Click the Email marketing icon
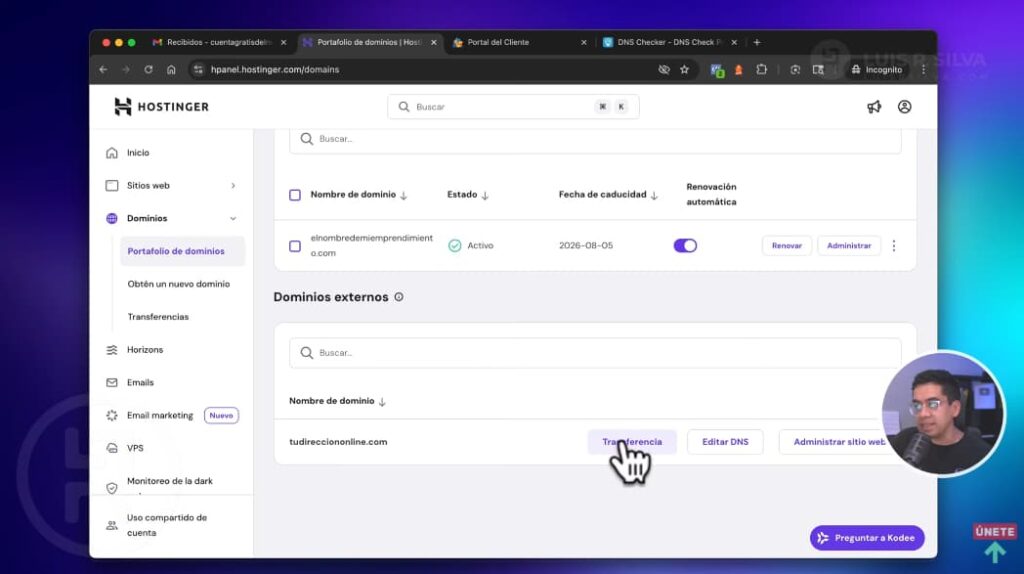Screen dimensions: 1024x574 tap(112, 415)
